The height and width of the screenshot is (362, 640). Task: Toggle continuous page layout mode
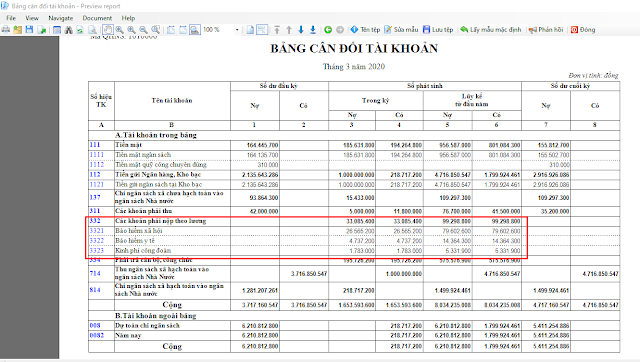(x=262, y=30)
